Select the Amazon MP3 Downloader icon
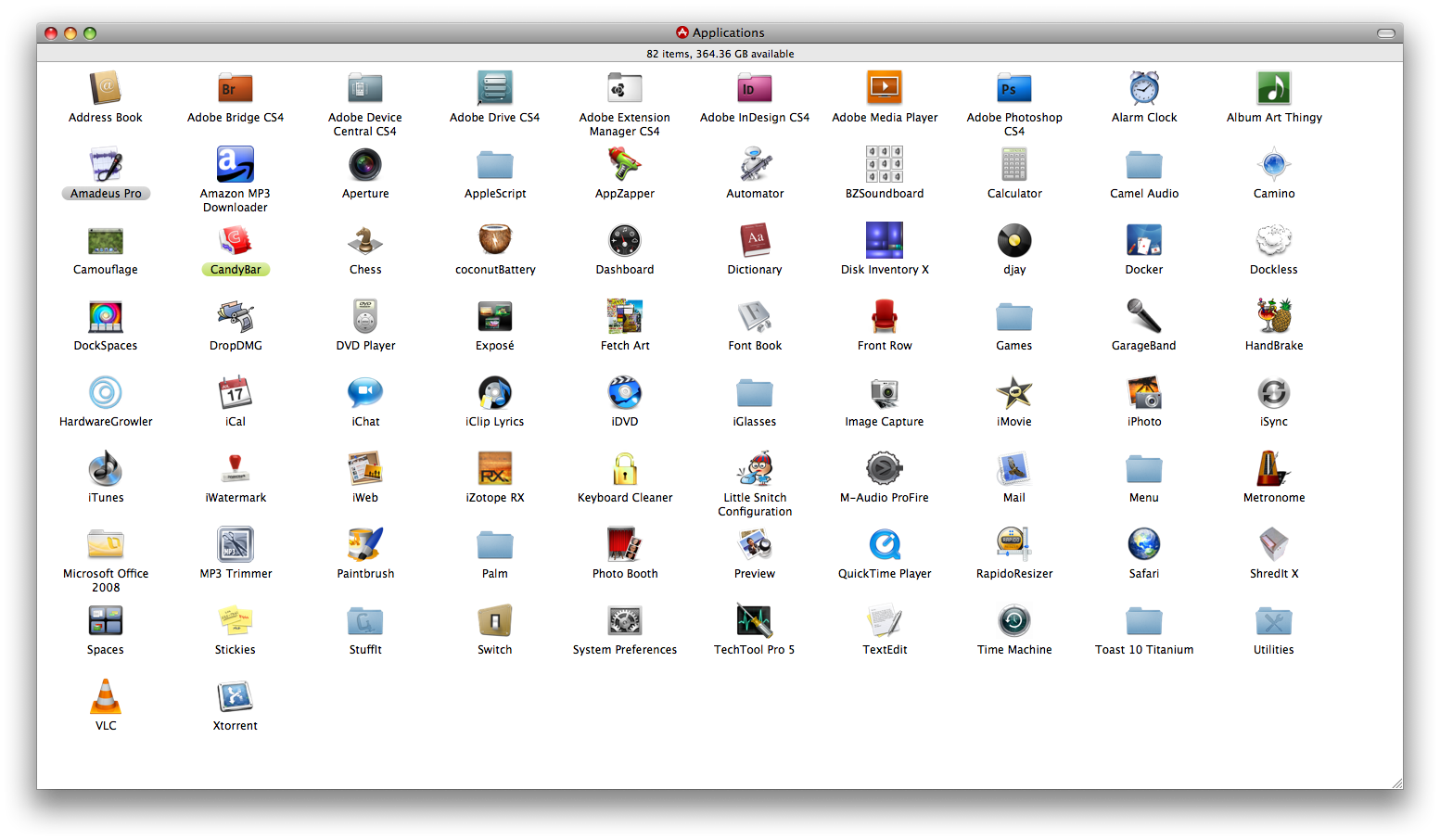 click(x=236, y=164)
